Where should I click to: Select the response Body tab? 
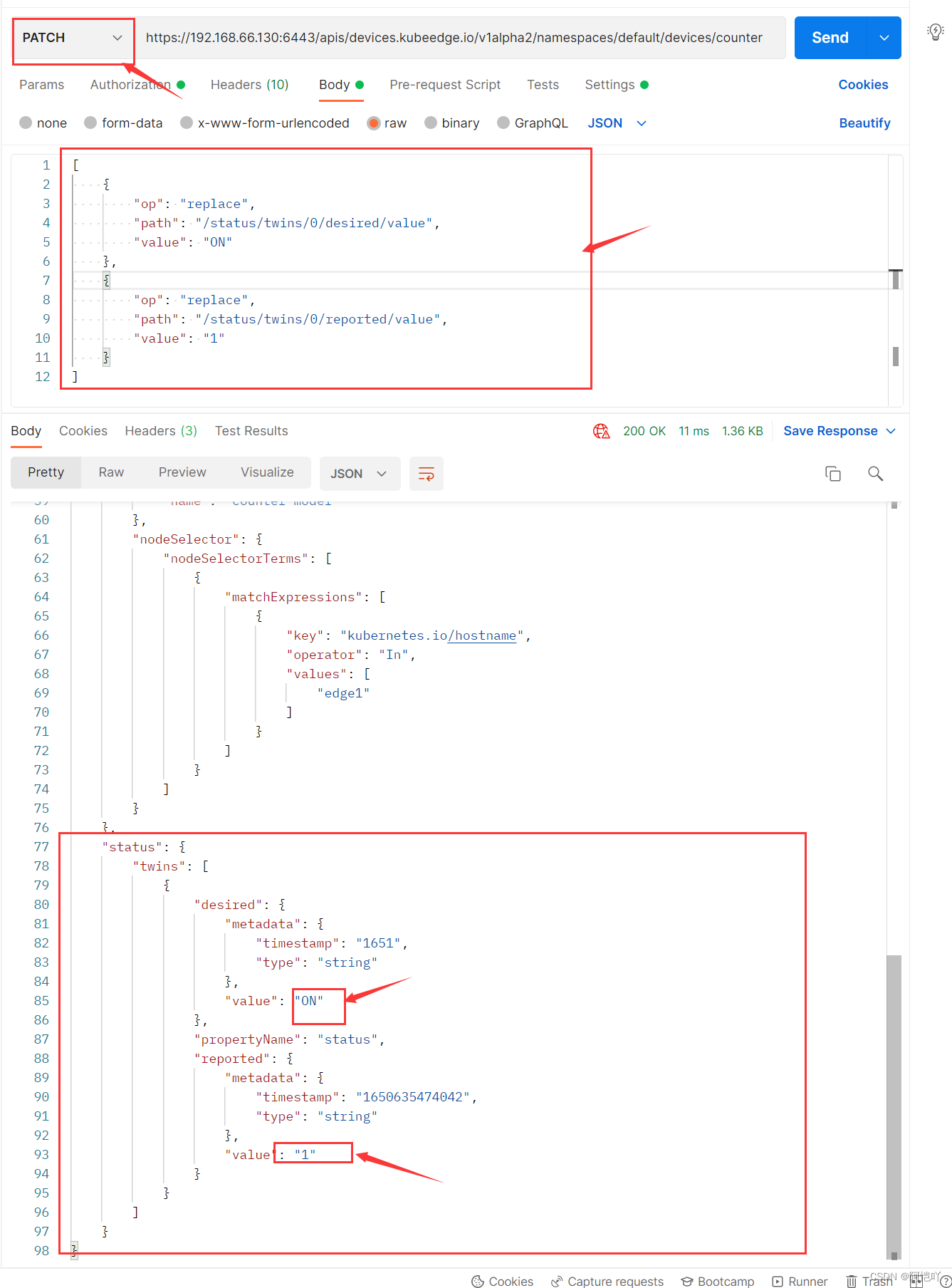(x=26, y=431)
